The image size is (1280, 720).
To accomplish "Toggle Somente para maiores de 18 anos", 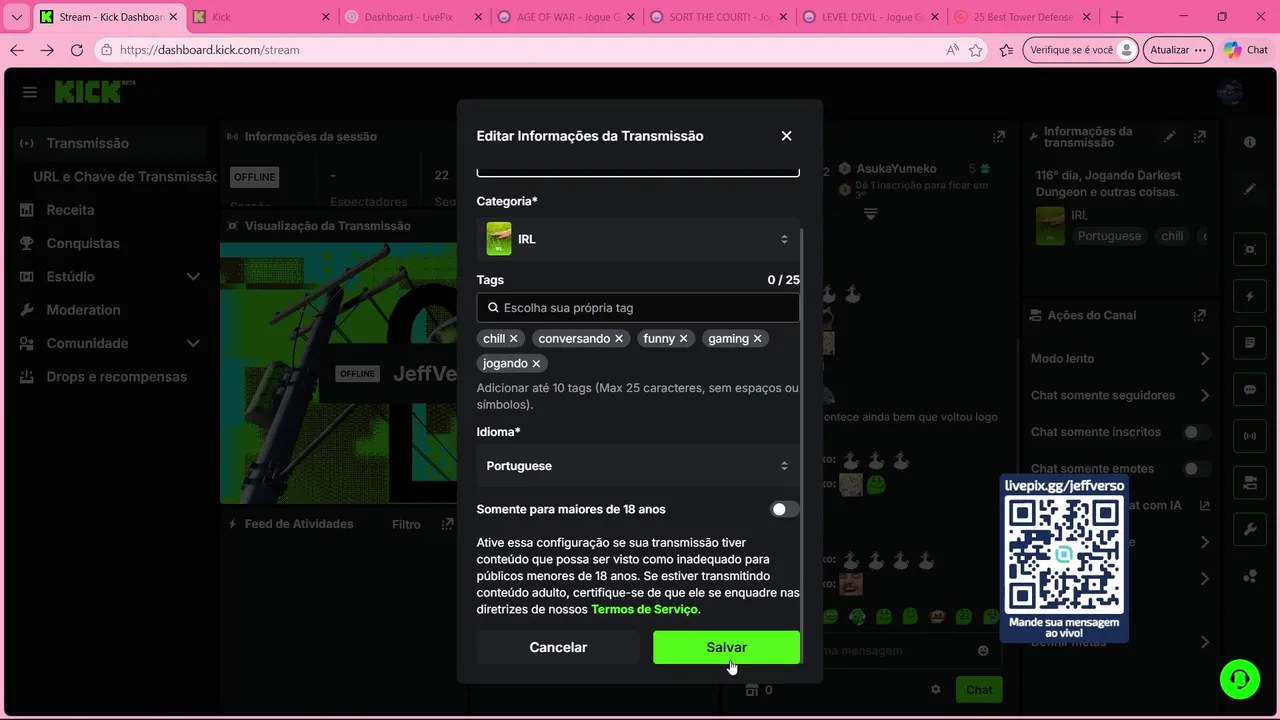I will pyautogui.click(x=785, y=510).
